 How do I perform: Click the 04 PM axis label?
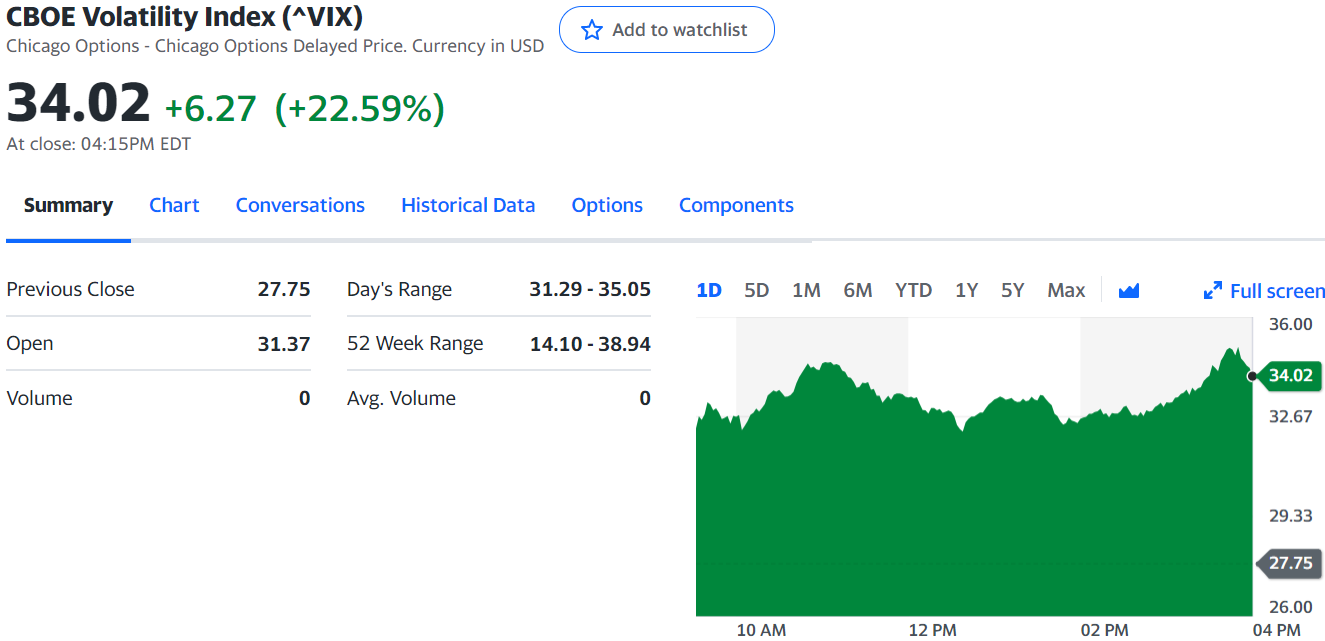pos(1276,630)
